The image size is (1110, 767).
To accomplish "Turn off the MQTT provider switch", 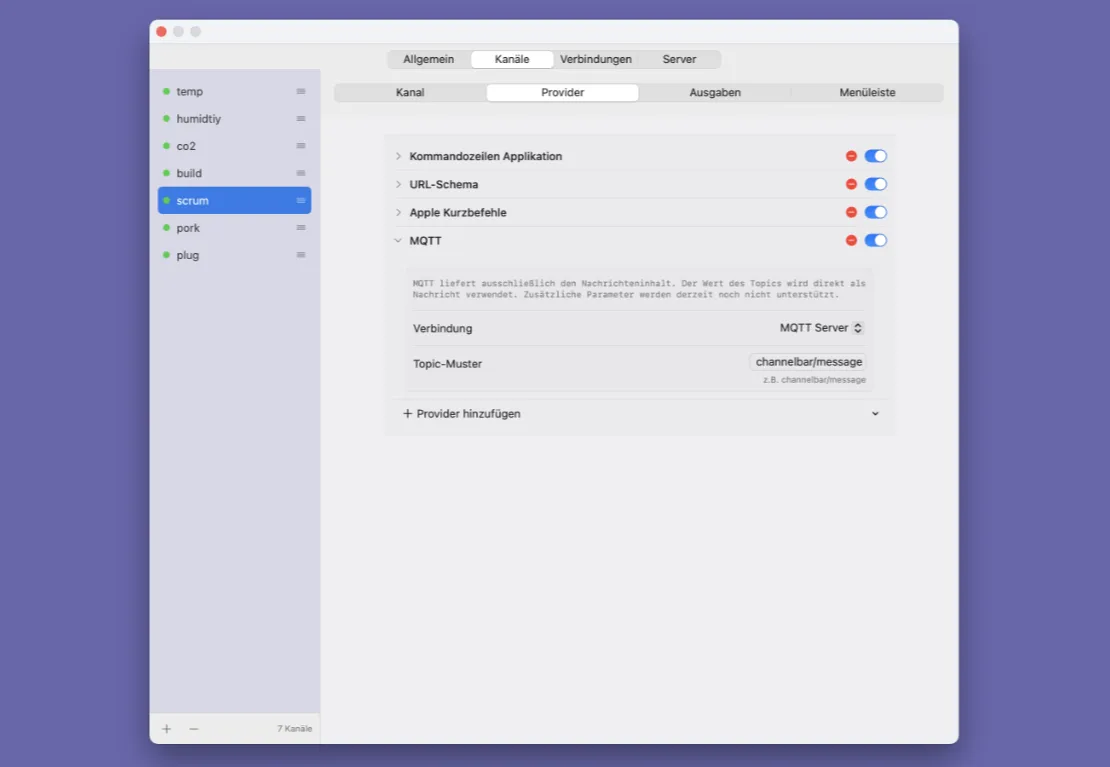I will tap(875, 240).
